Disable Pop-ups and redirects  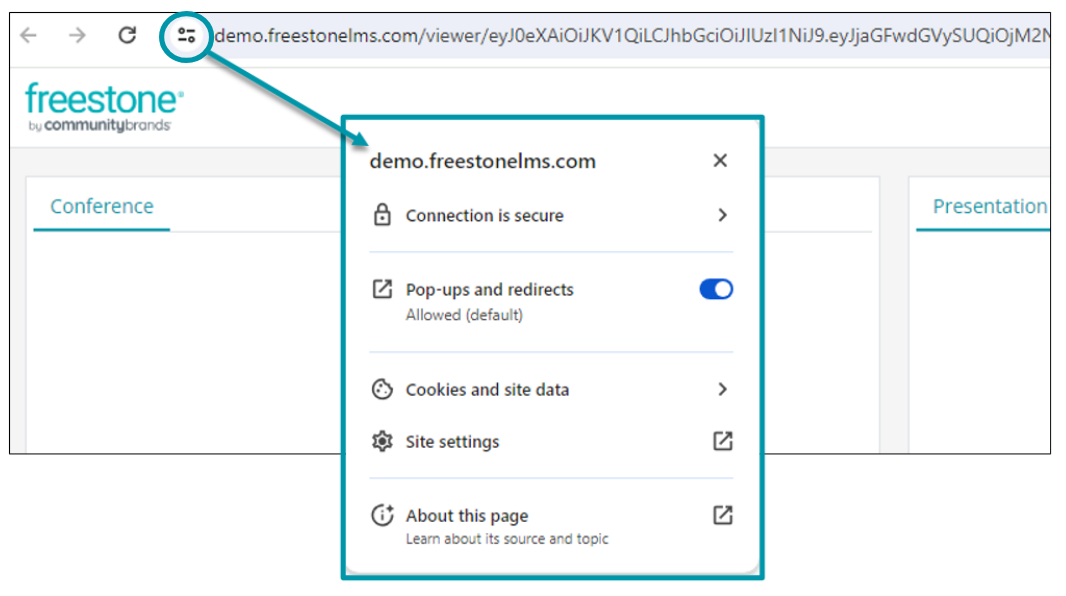coord(716,288)
